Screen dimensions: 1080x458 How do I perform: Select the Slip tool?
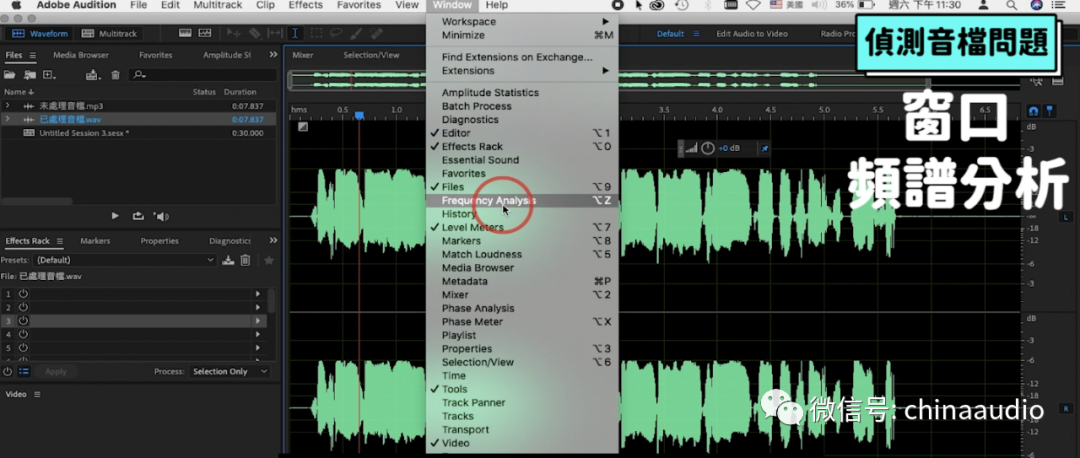coord(275,33)
